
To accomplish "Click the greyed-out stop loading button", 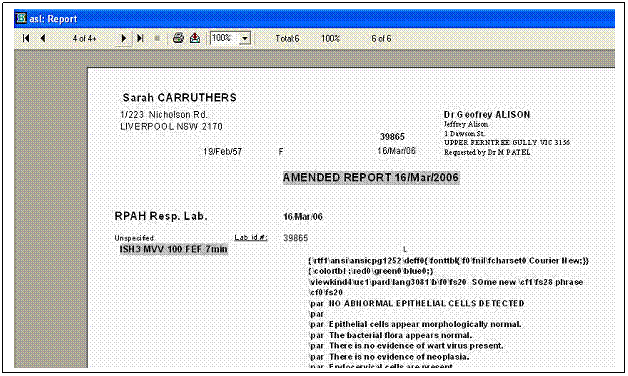I will point(157,38).
